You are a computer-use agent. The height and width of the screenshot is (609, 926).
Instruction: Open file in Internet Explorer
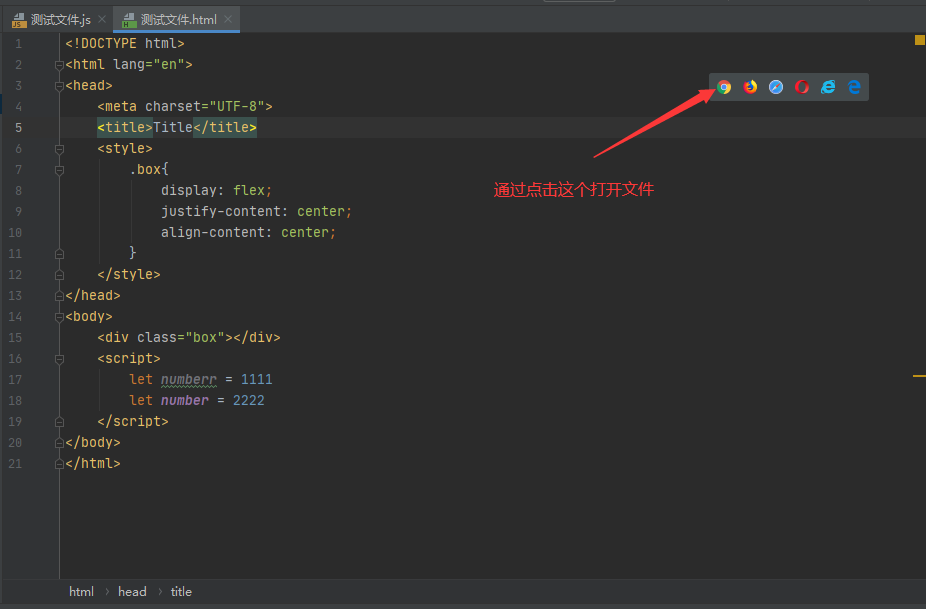point(828,87)
